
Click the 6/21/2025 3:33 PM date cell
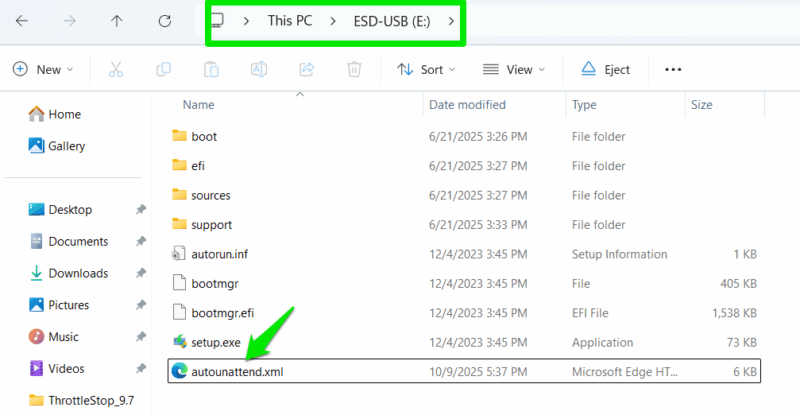[478, 225]
